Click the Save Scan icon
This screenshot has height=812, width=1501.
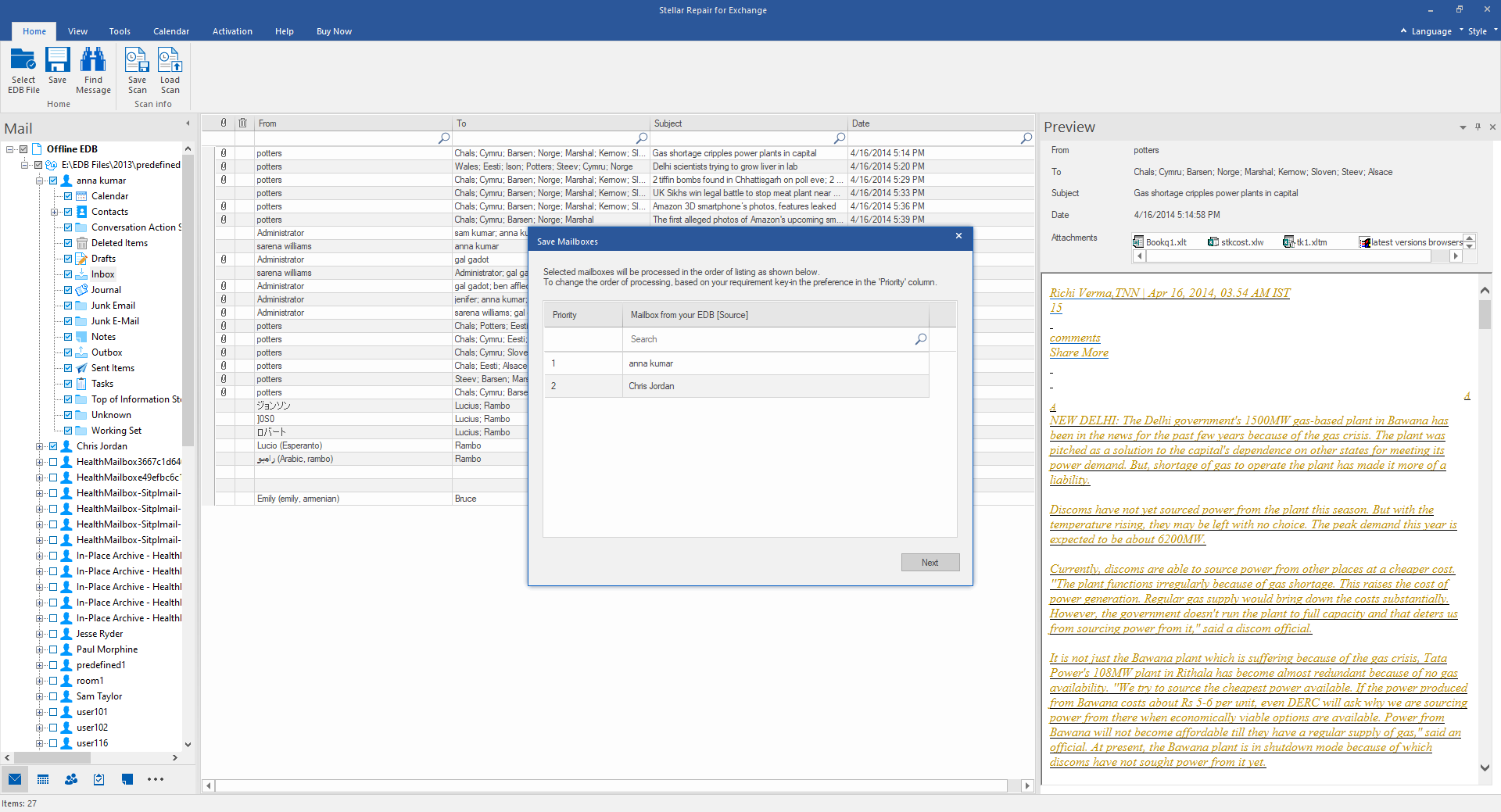click(x=137, y=60)
